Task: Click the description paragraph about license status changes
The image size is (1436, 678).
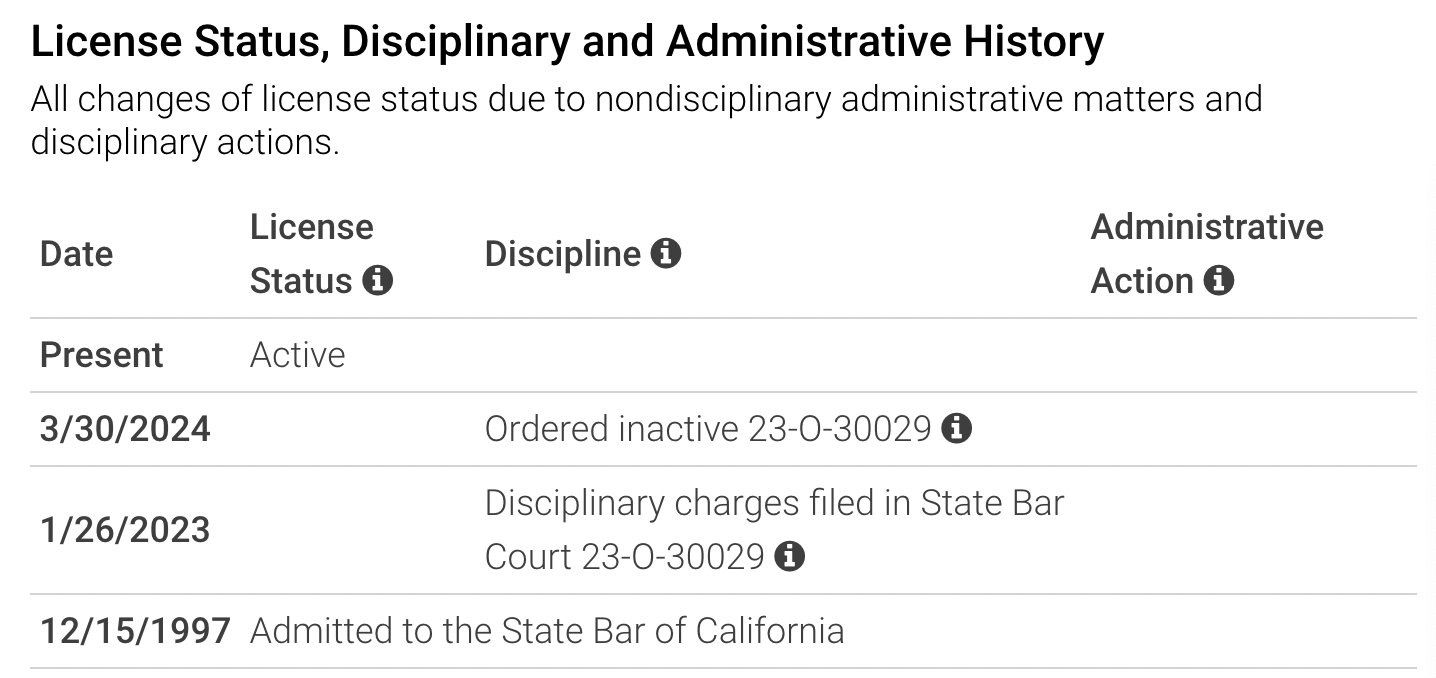Action: click(x=647, y=120)
